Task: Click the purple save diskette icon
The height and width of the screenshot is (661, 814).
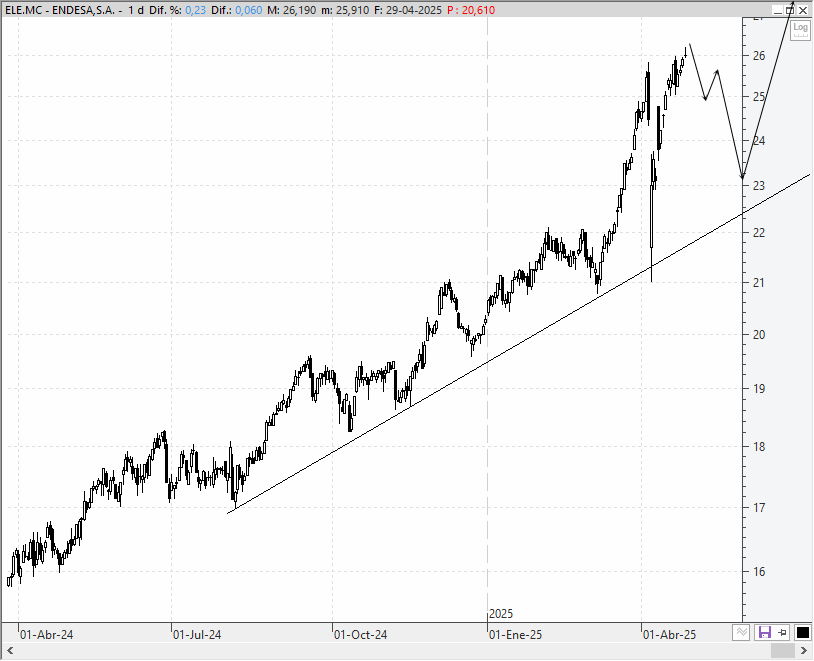Action: [765, 632]
